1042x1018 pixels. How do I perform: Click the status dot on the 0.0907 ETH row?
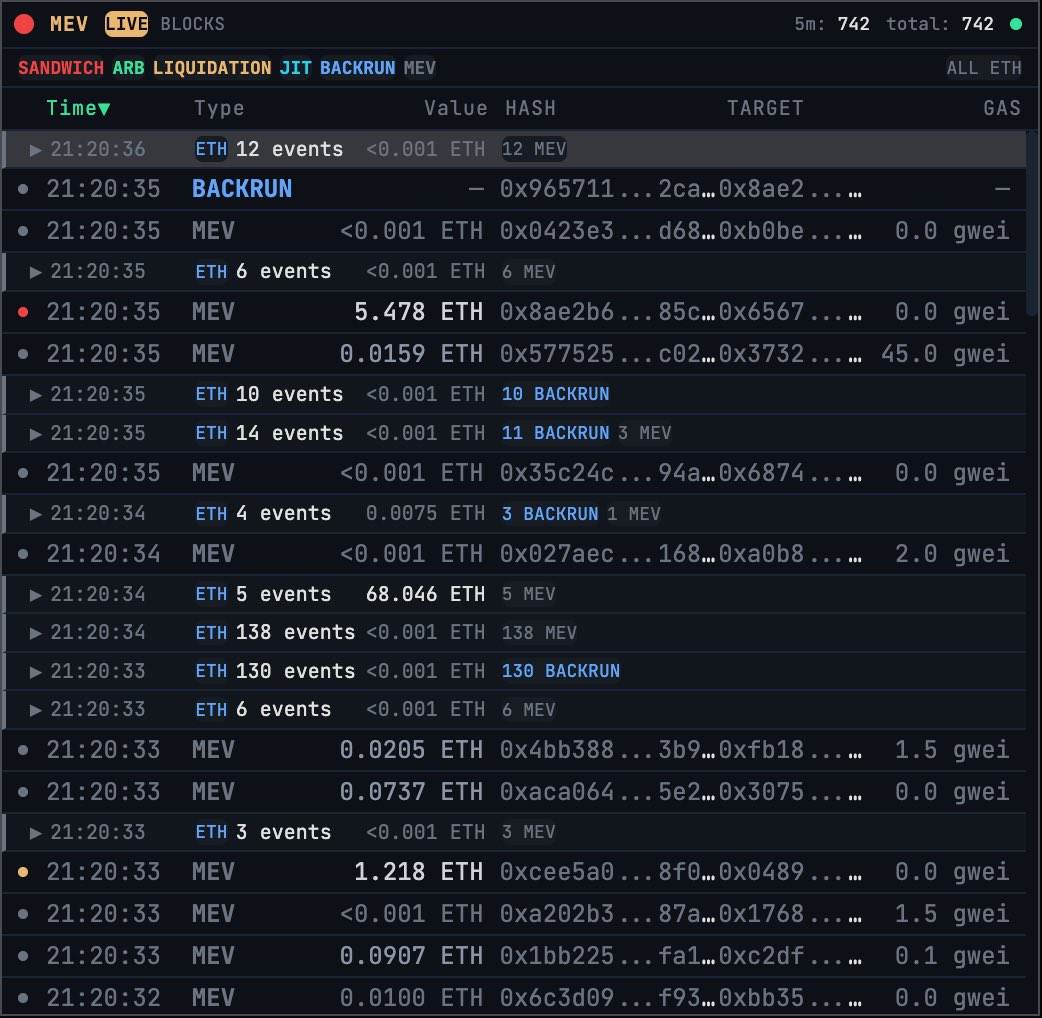[x=23, y=956]
